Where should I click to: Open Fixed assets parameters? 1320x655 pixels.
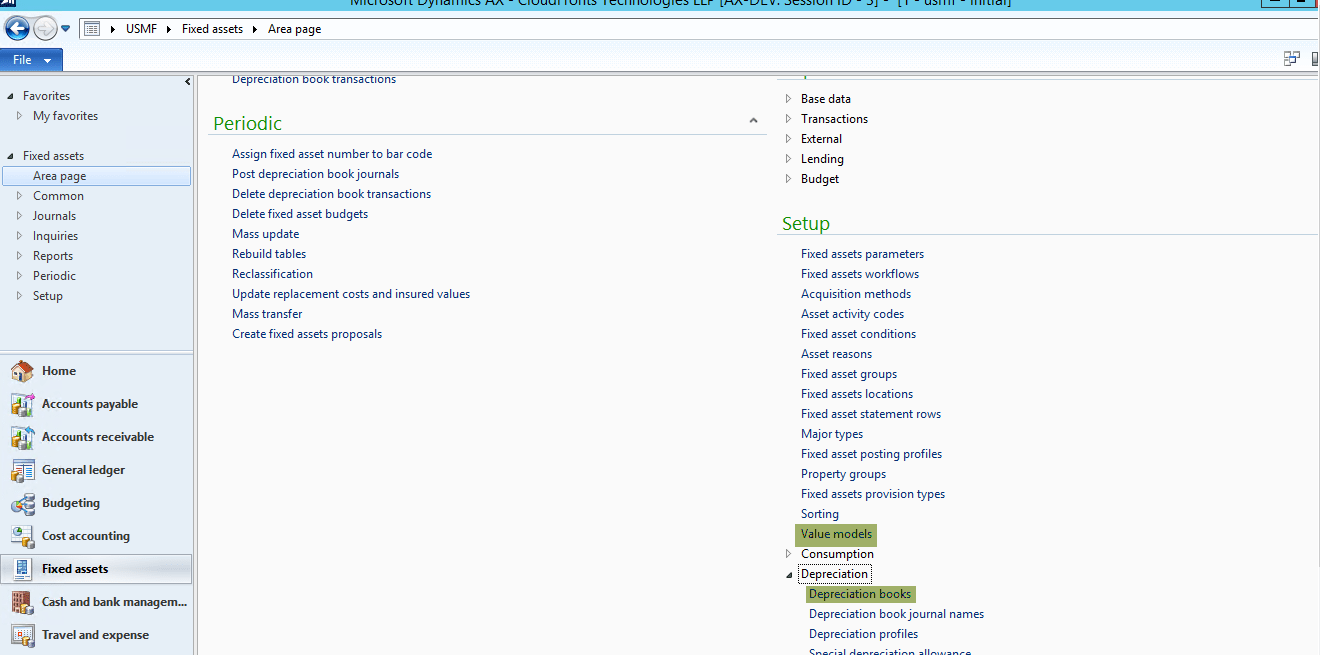point(862,254)
